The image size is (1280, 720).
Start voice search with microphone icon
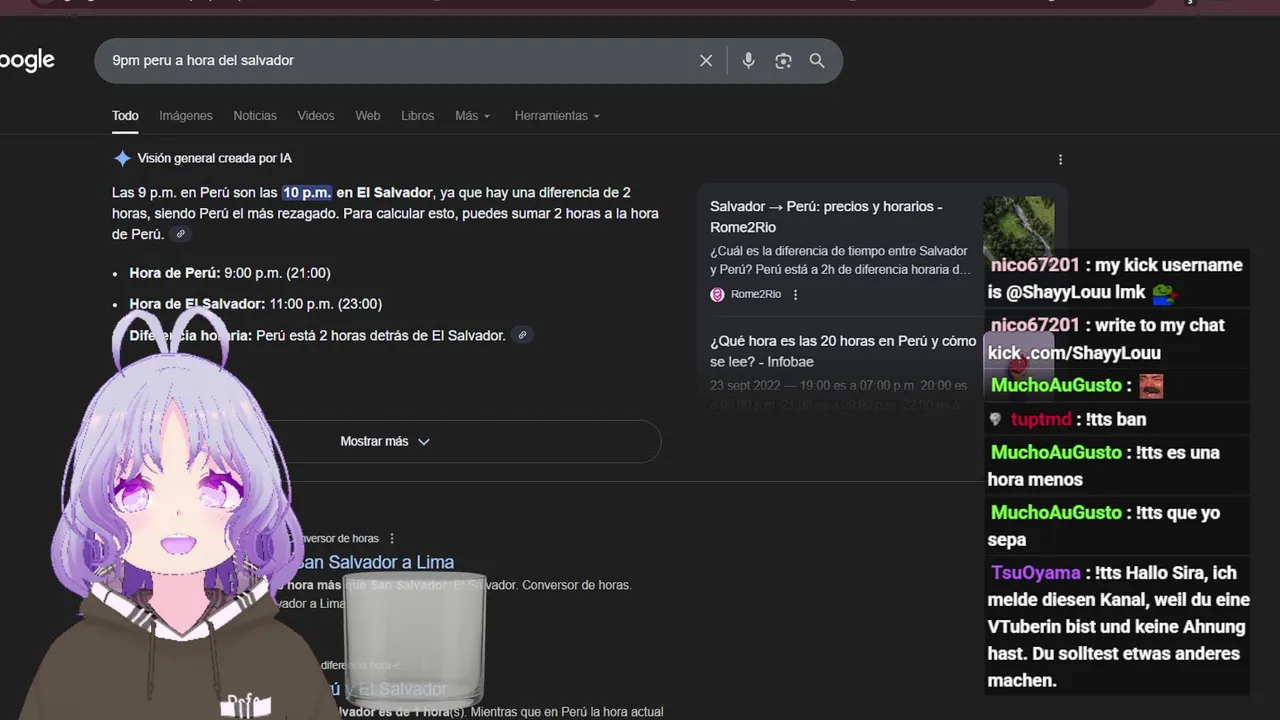point(748,61)
